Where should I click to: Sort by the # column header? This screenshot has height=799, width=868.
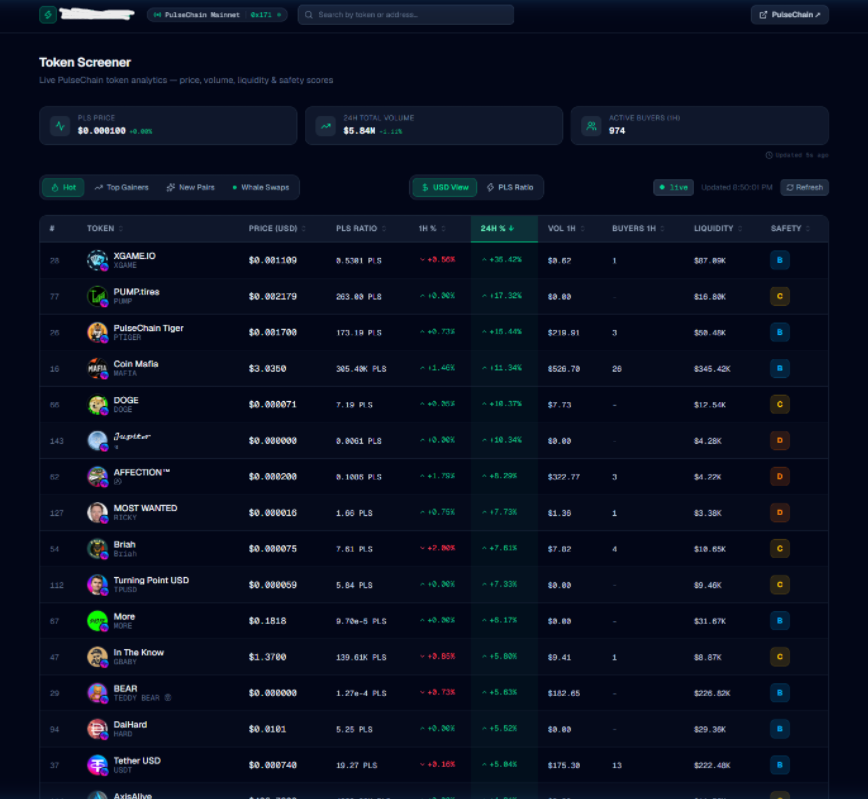pyautogui.click(x=52, y=228)
